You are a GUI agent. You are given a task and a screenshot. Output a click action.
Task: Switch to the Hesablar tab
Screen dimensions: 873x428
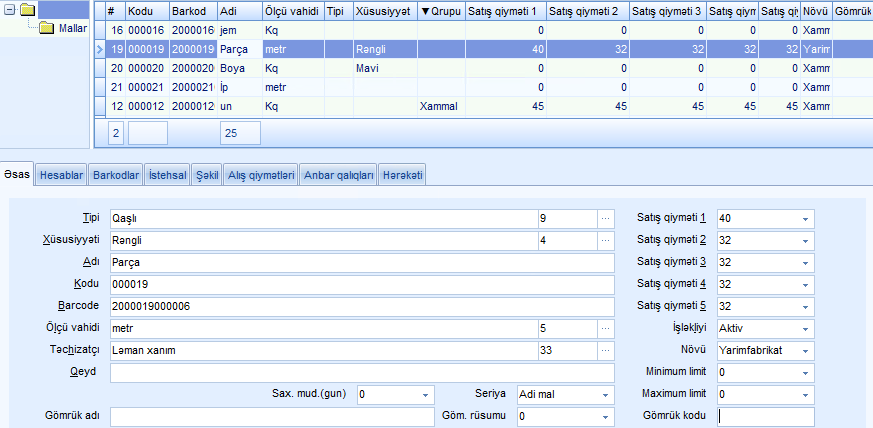(x=61, y=175)
